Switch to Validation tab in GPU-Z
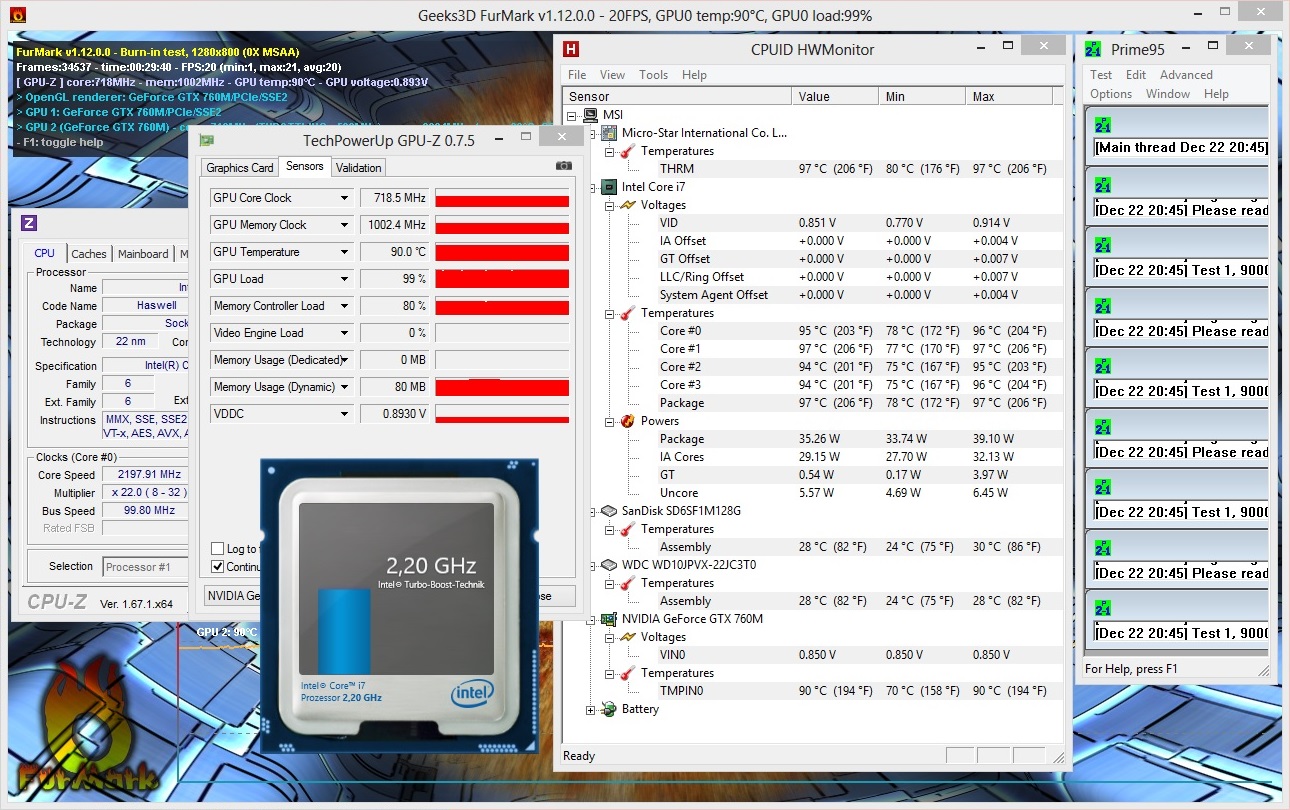1290x810 pixels. tap(359, 168)
